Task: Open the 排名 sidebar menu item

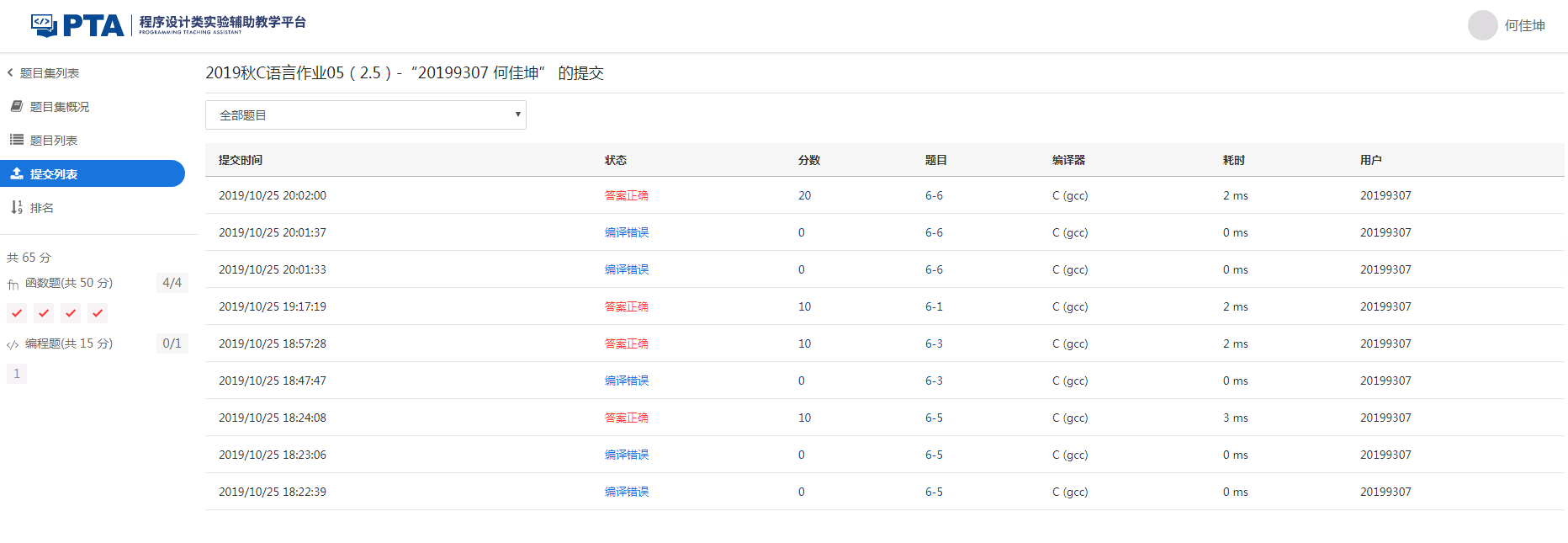Action: pos(42,208)
